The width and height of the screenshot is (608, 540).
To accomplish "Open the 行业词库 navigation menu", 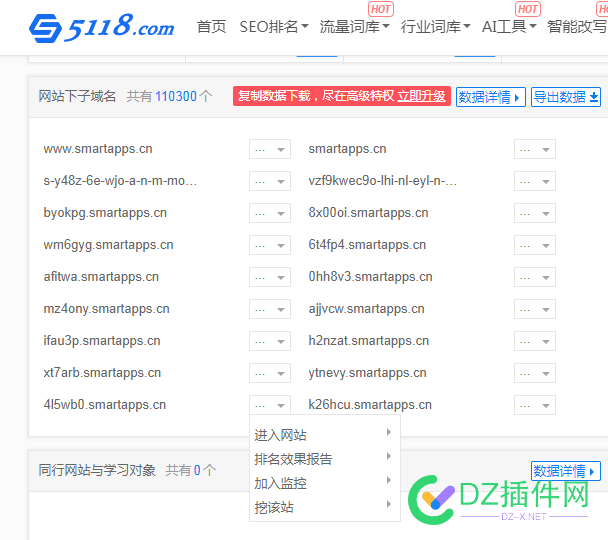I will pos(435,27).
